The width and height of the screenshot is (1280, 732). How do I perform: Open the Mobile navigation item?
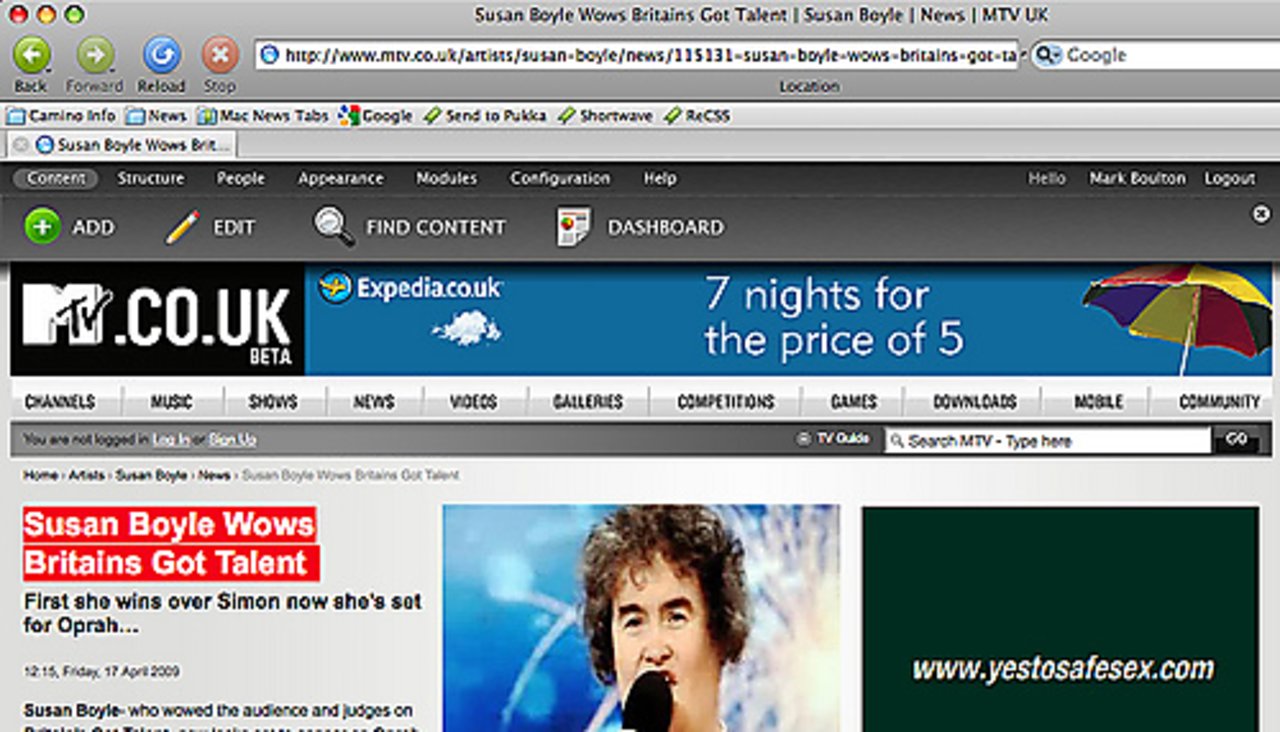coord(1098,402)
